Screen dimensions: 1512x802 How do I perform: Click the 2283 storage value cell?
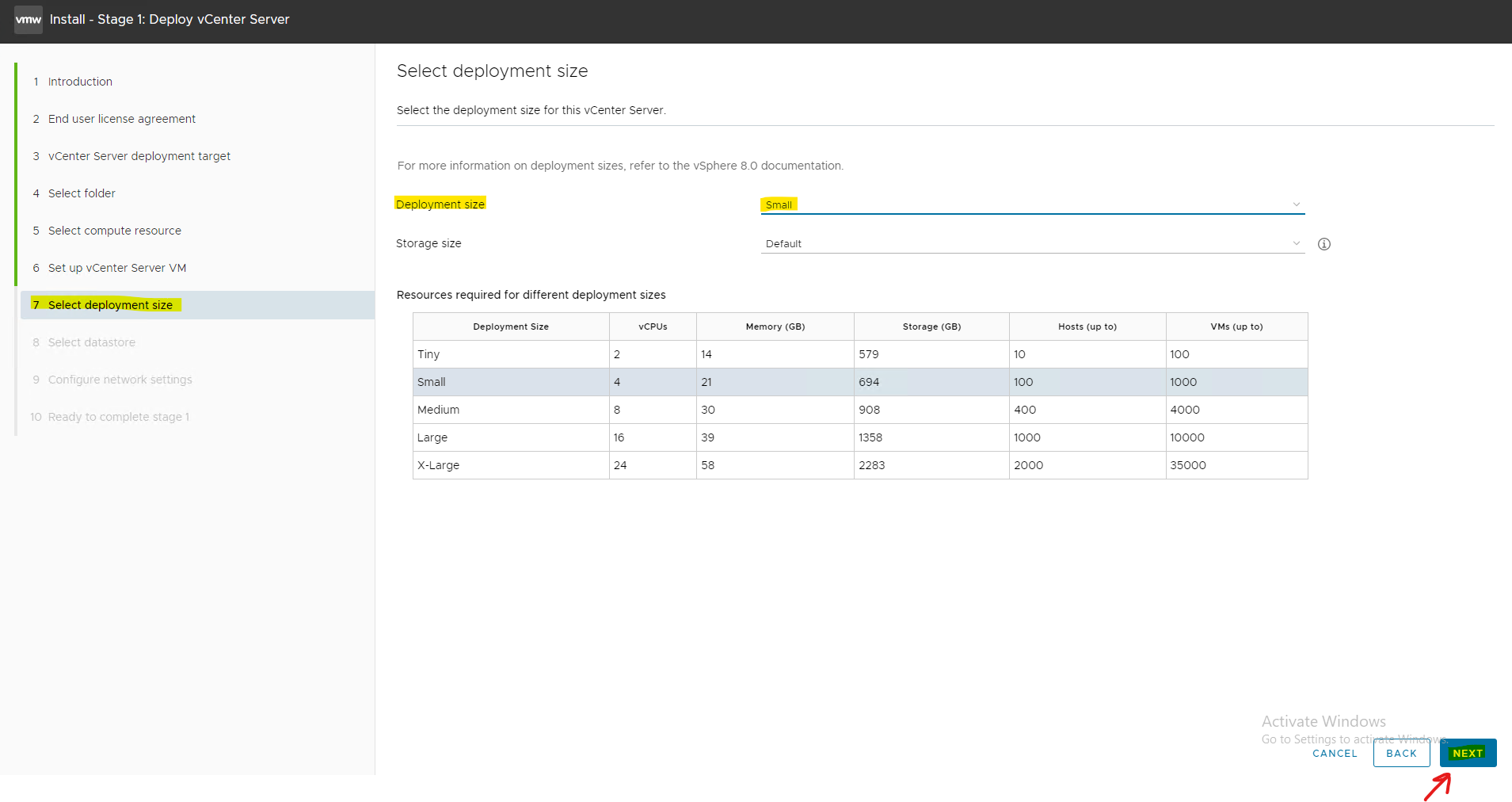point(931,465)
